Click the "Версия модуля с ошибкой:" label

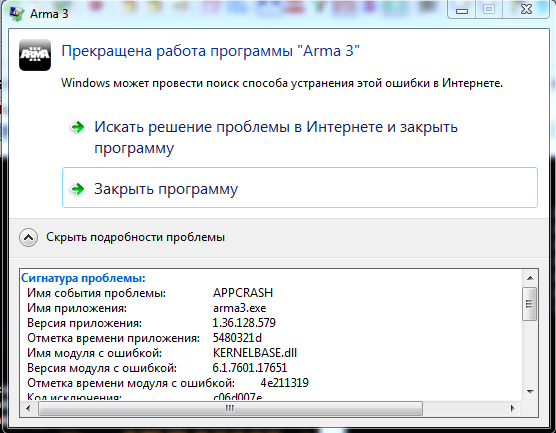pyautogui.click(x=102, y=368)
